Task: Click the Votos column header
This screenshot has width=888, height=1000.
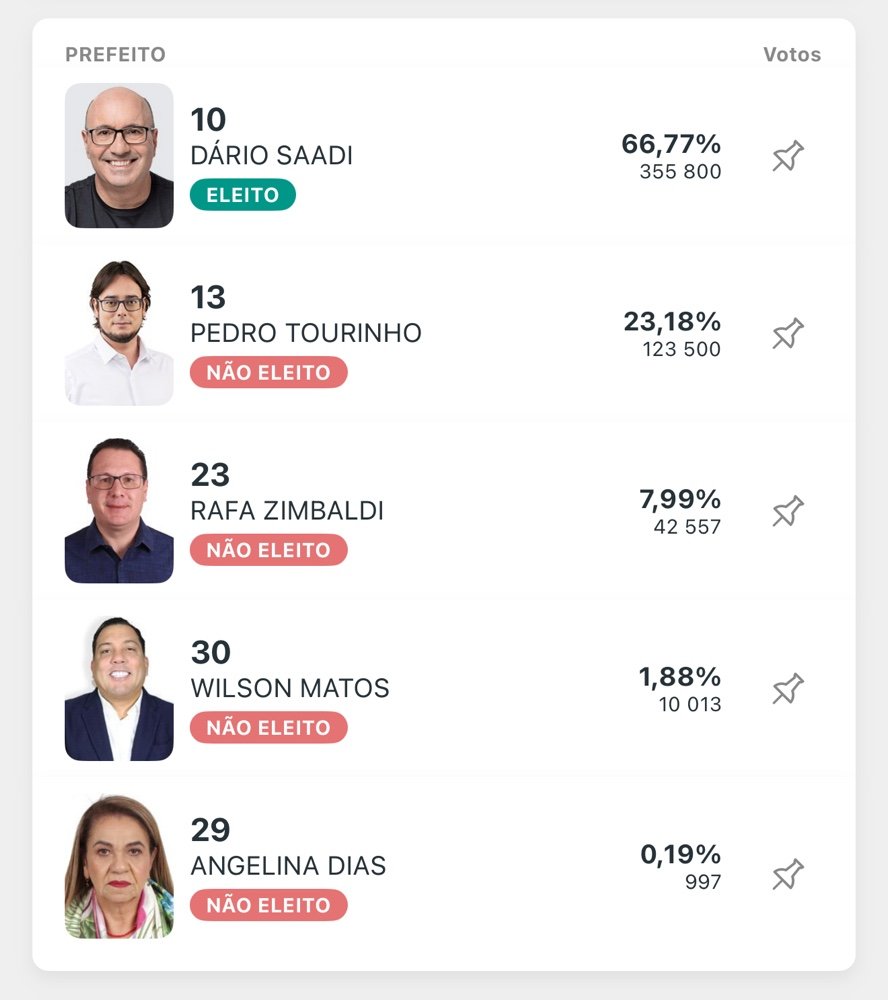Action: (x=792, y=55)
